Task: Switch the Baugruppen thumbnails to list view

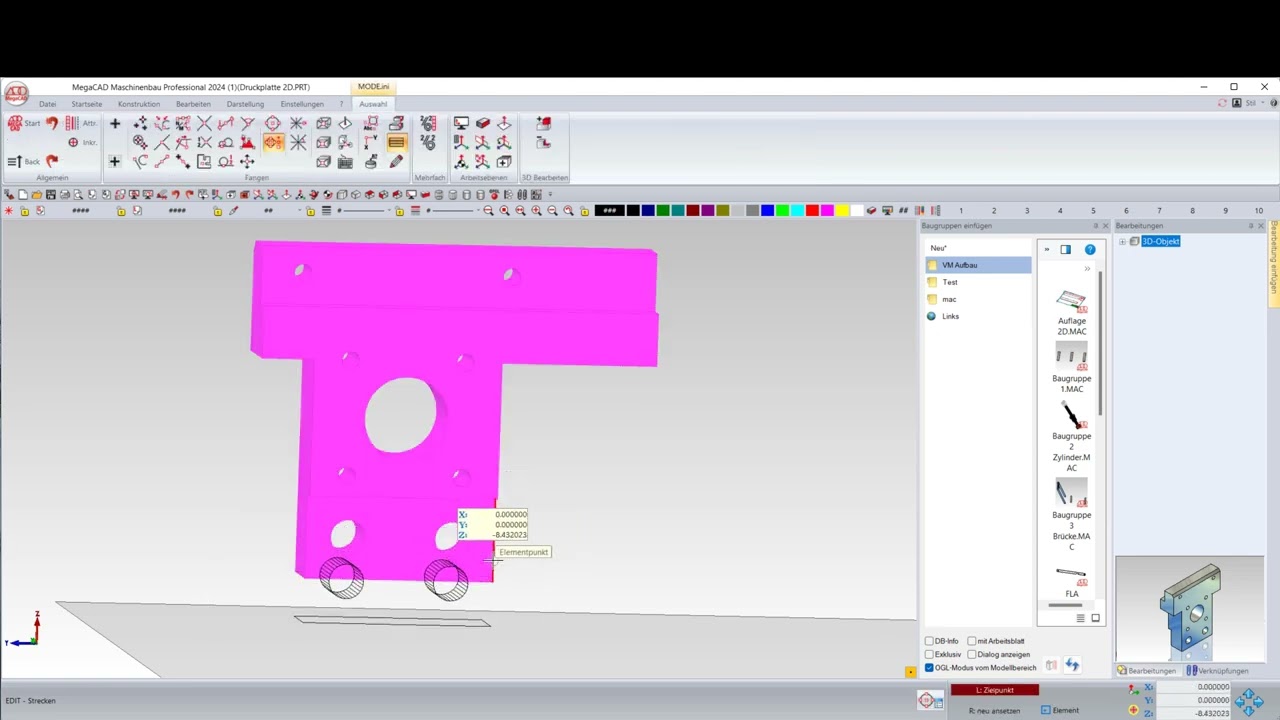Action: [x=1080, y=618]
